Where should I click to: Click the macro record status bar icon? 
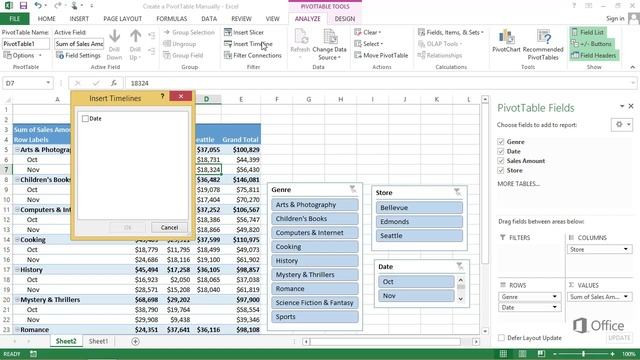pyautogui.click(x=33, y=354)
